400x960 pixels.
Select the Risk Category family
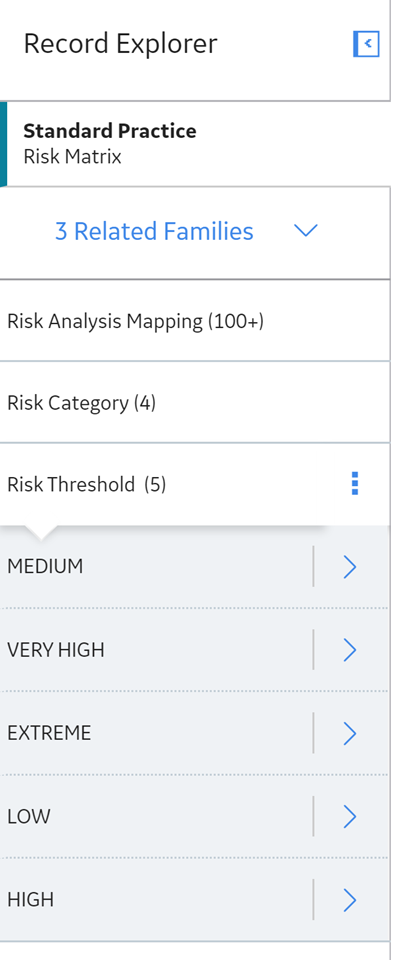(195, 402)
